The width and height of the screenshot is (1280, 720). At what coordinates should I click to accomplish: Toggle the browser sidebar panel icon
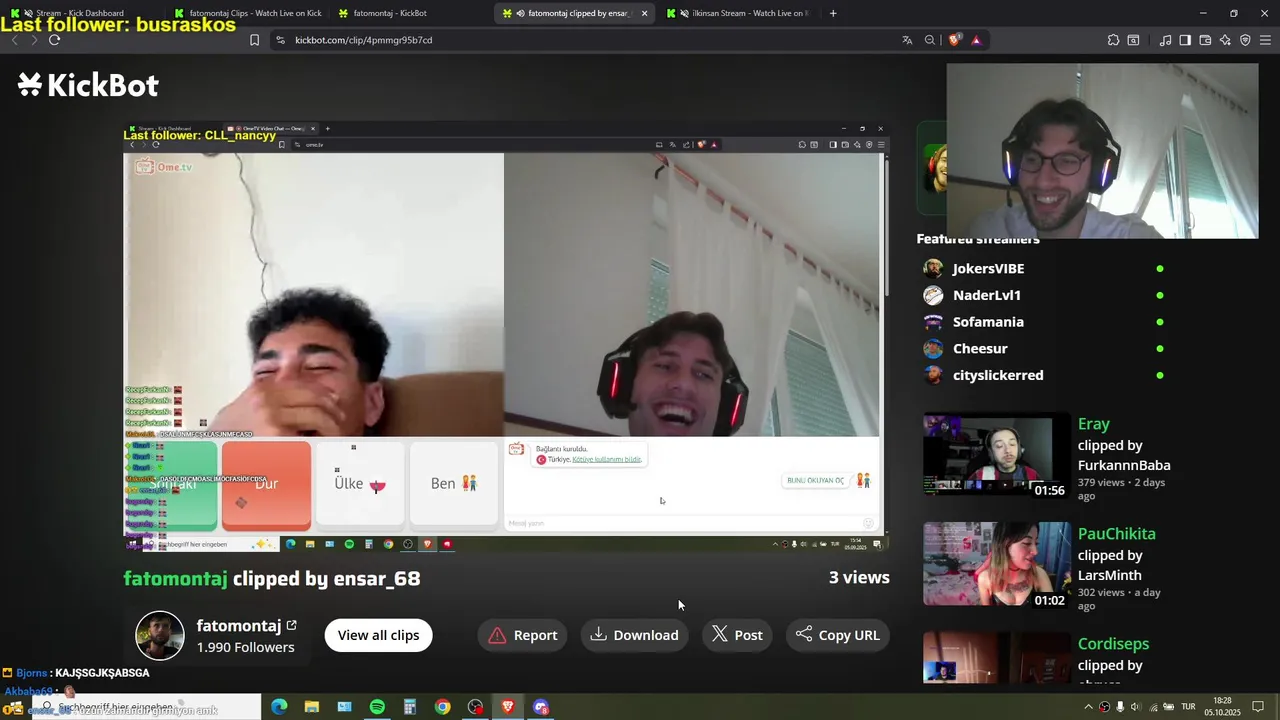click(1185, 40)
